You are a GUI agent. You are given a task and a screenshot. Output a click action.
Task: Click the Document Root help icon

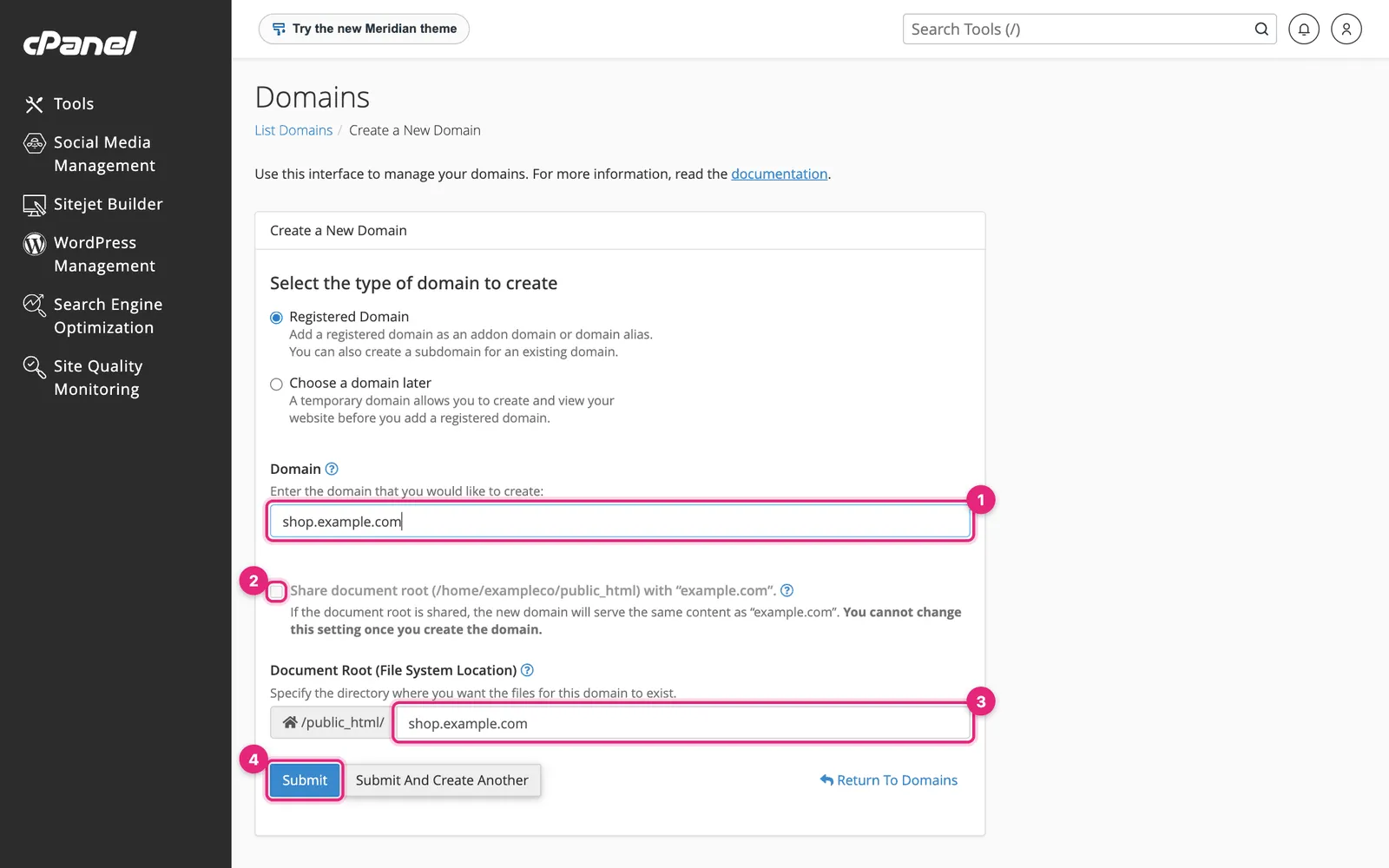coord(527,670)
